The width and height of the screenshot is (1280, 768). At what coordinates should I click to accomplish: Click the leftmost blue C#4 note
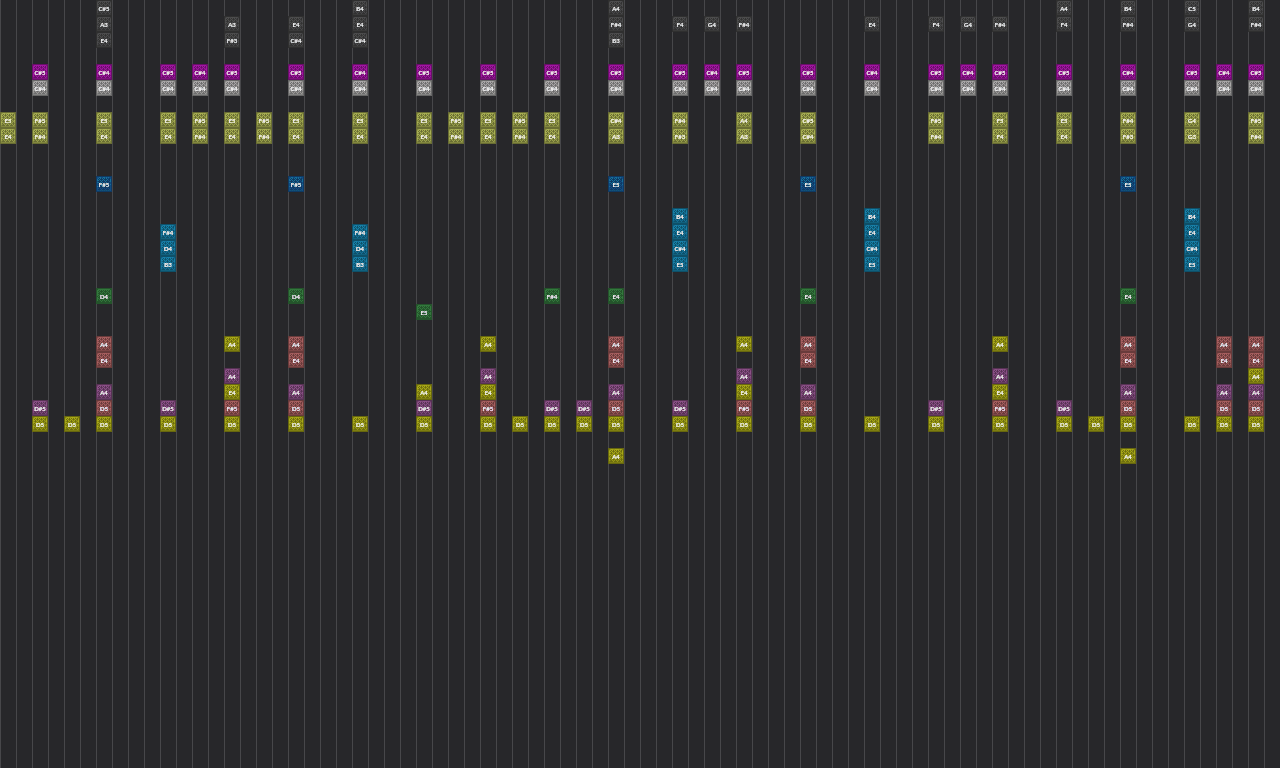tap(680, 248)
